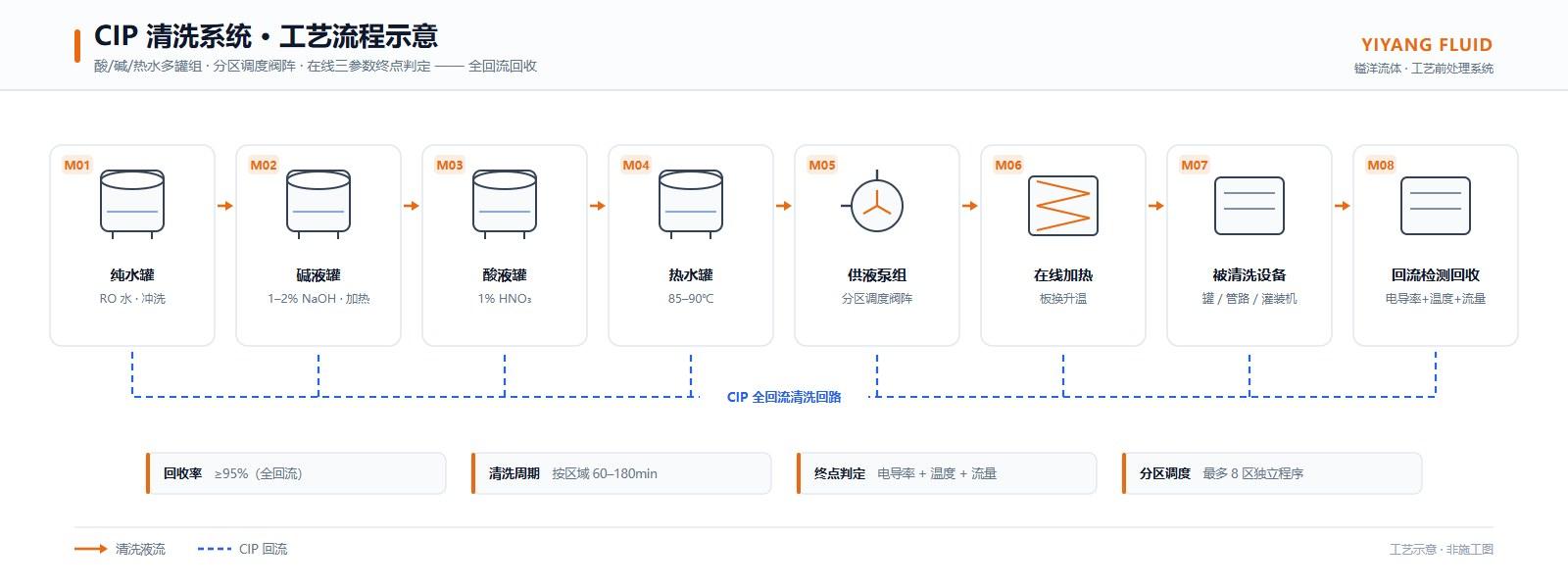
Task: Select the M08 badge
Action: 1381,165
